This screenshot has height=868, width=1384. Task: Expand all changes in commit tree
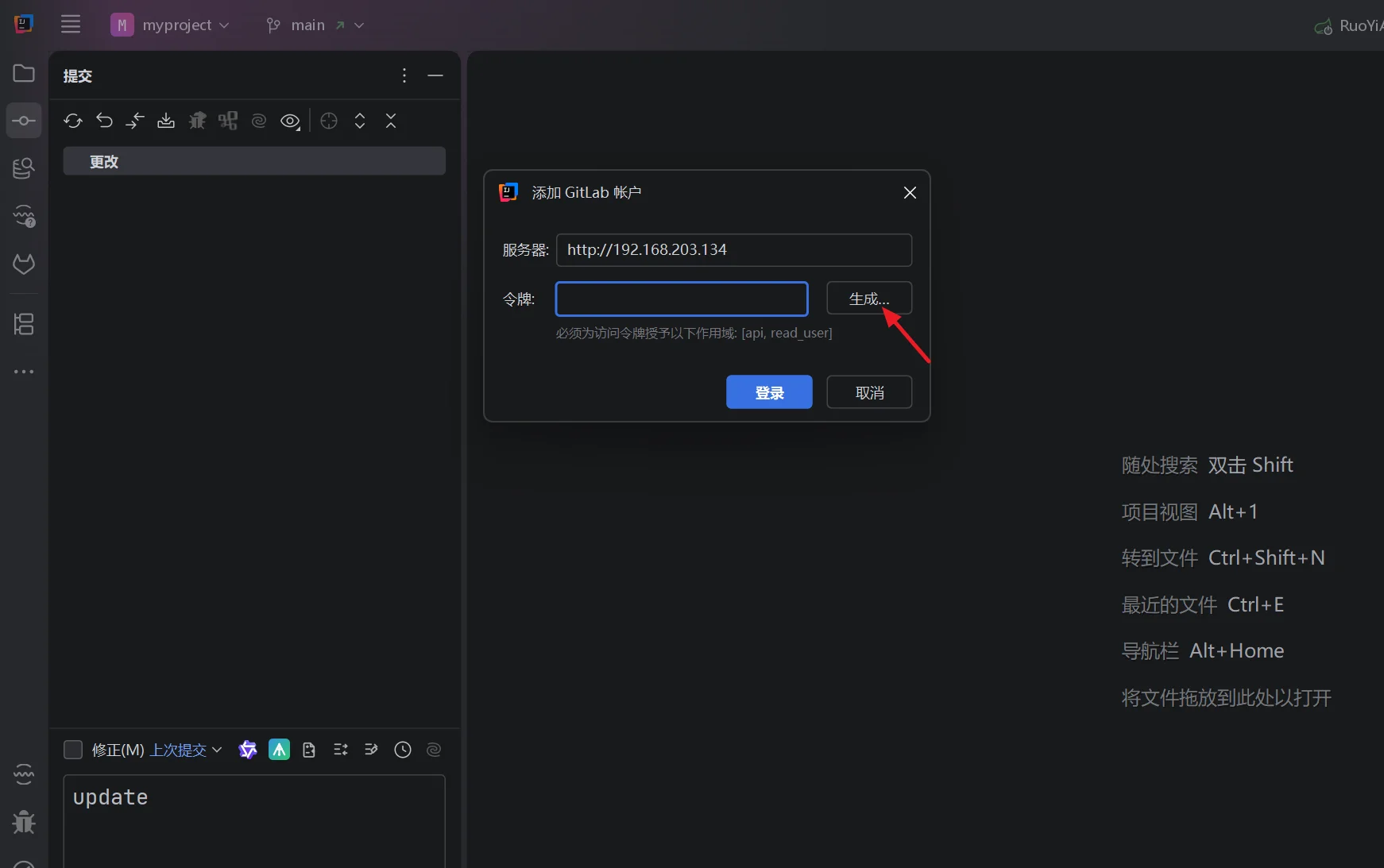coord(360,121)
